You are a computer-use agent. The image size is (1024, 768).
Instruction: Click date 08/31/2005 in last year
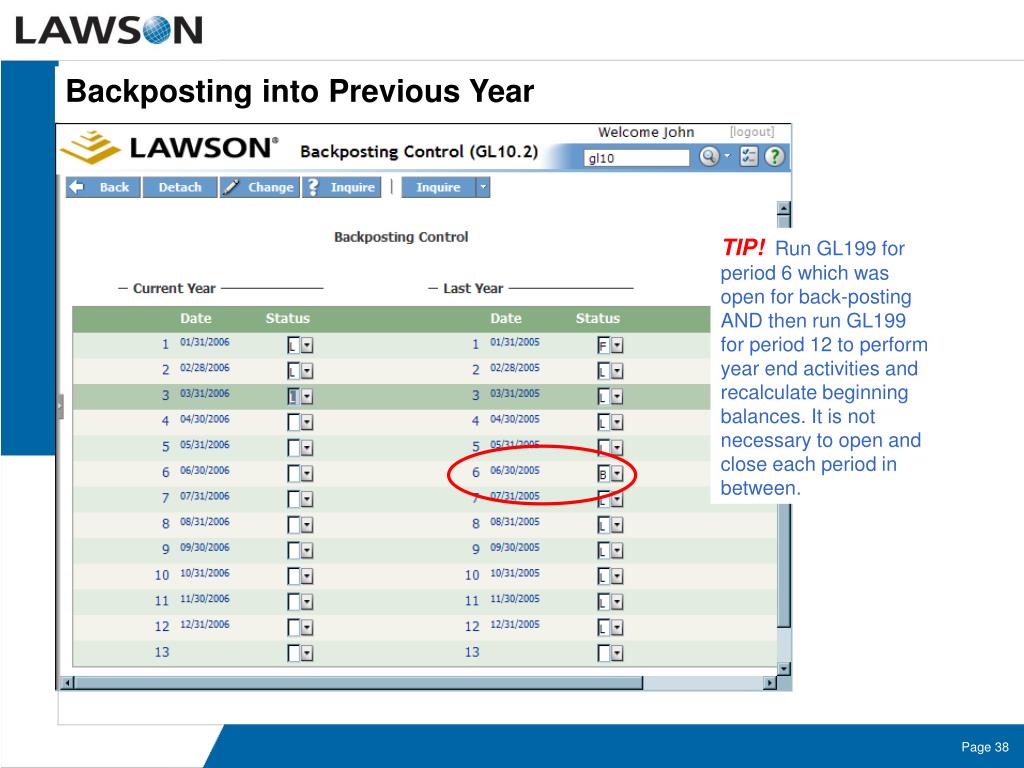515,521
